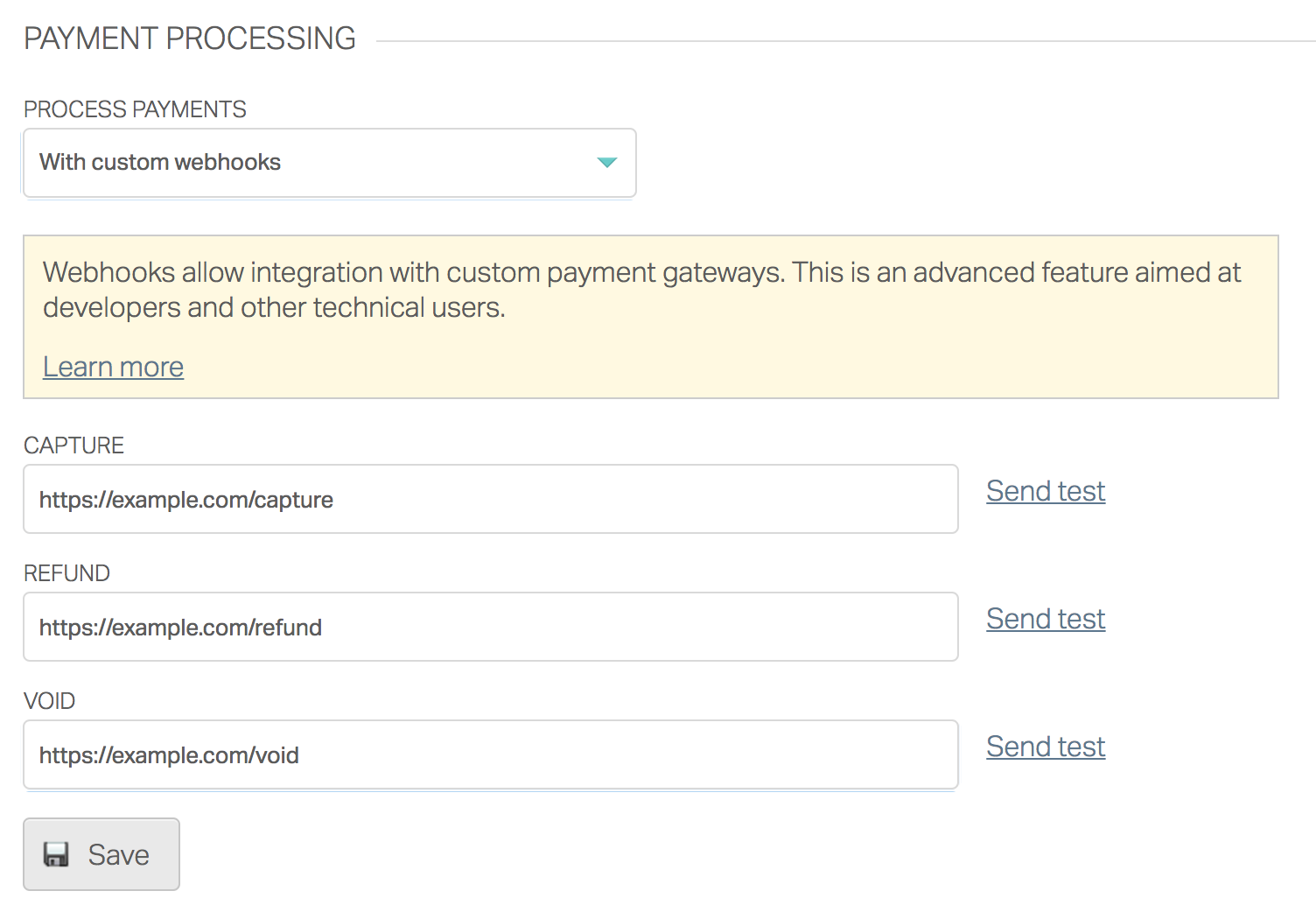1316x919 pixels.
Task: Expand the payment processing method selector
Action: coord(329,163)
